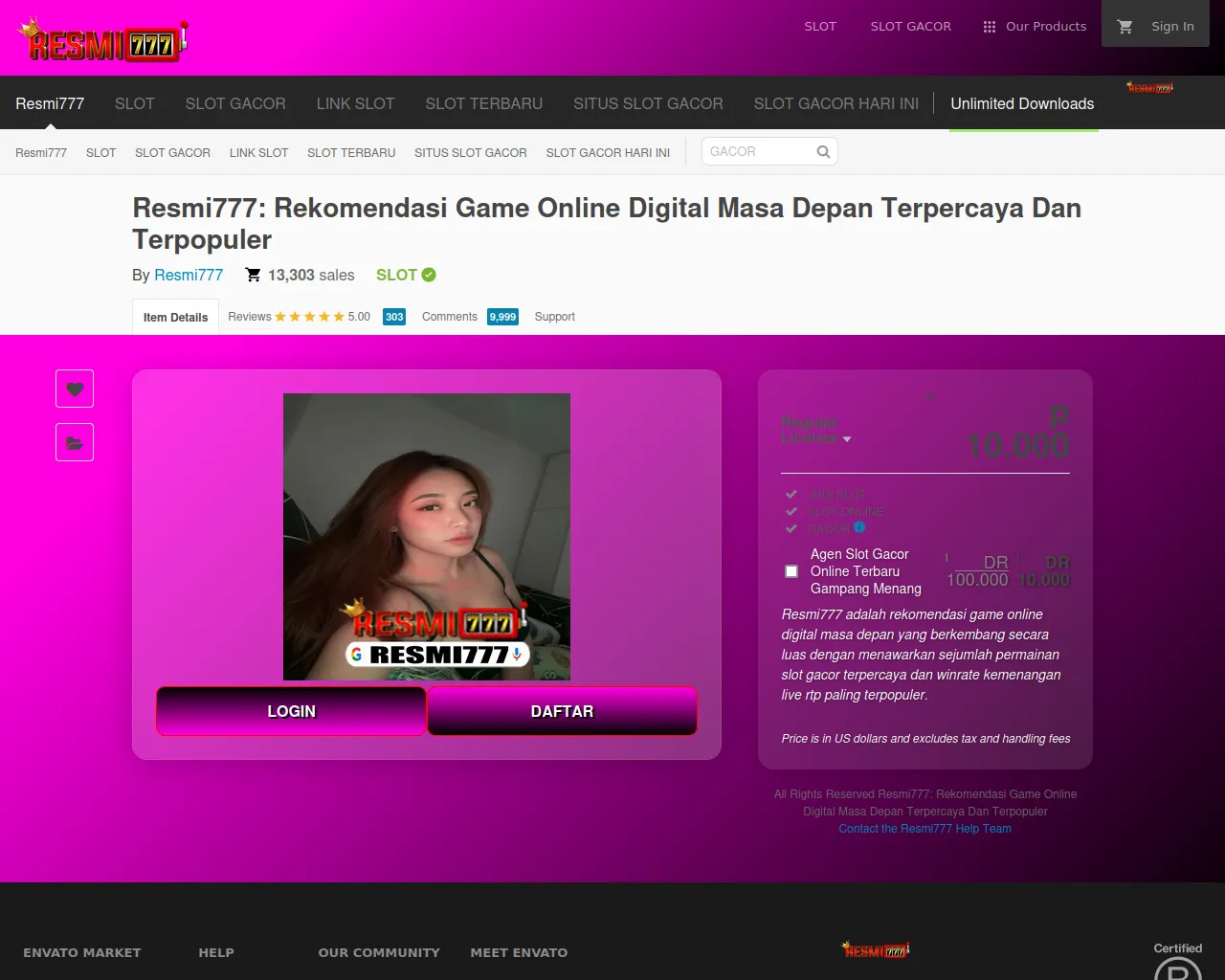The height and width of the screenshot is (980, 1225).
Task: Open Unlimited Downloads
Action: pyautogui.click(x=1022, y=103)
